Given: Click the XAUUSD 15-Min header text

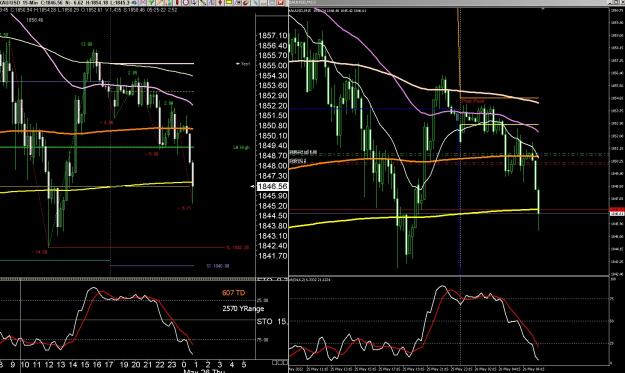Looking at the screenshot, I should point(19,2).
